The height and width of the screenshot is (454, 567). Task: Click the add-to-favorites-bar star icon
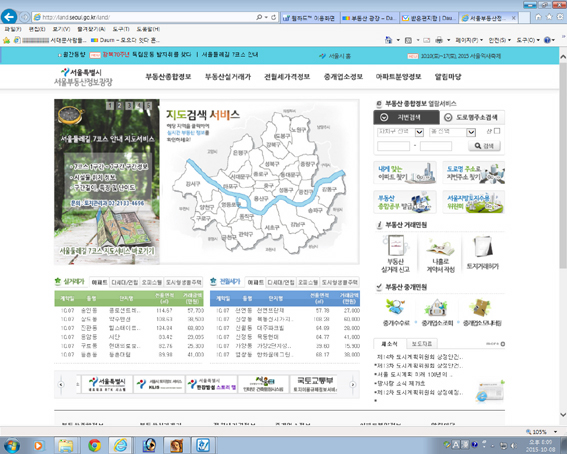tap(7, 40)
